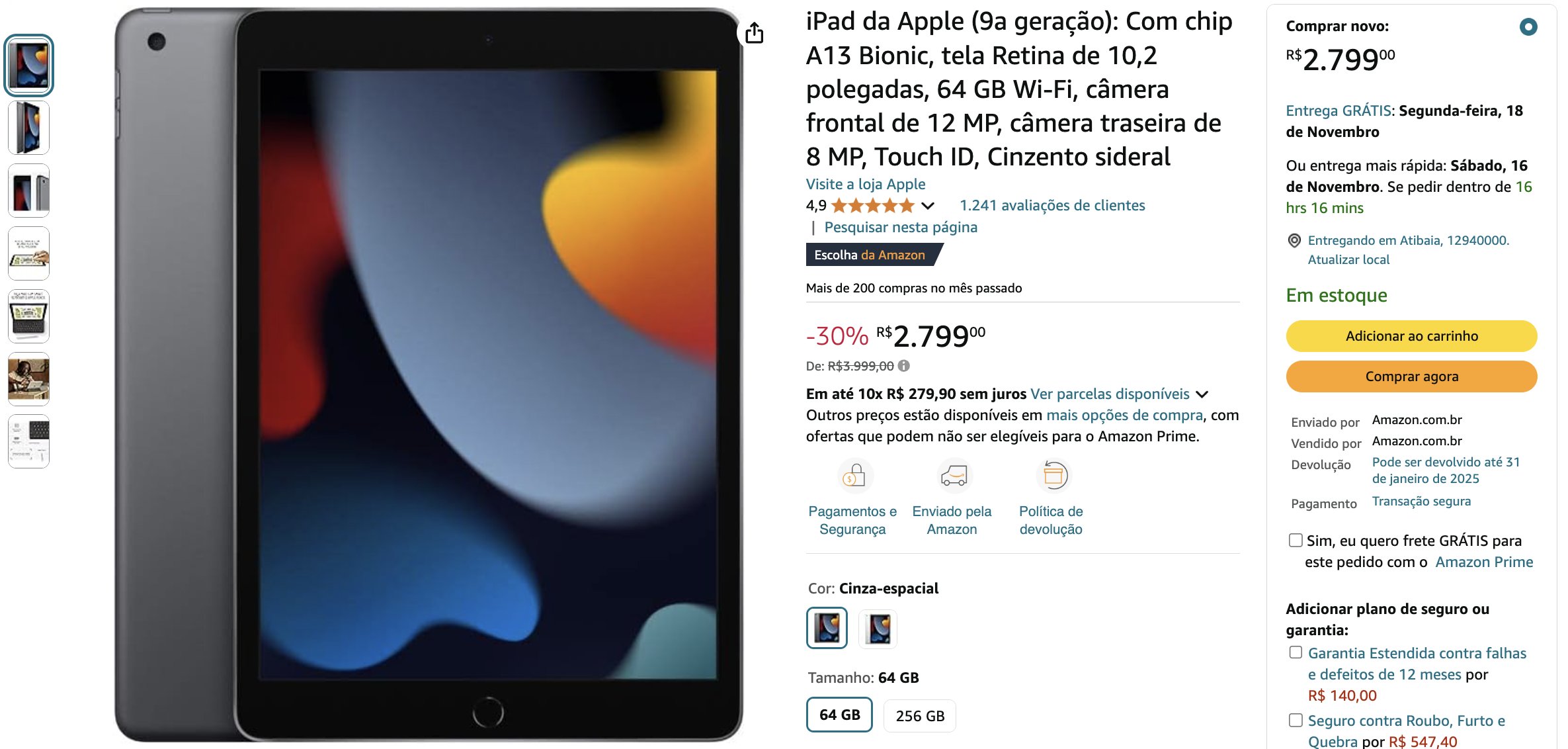Choose the 256 GB size option
1568x749 pixels.
point(920,716)
